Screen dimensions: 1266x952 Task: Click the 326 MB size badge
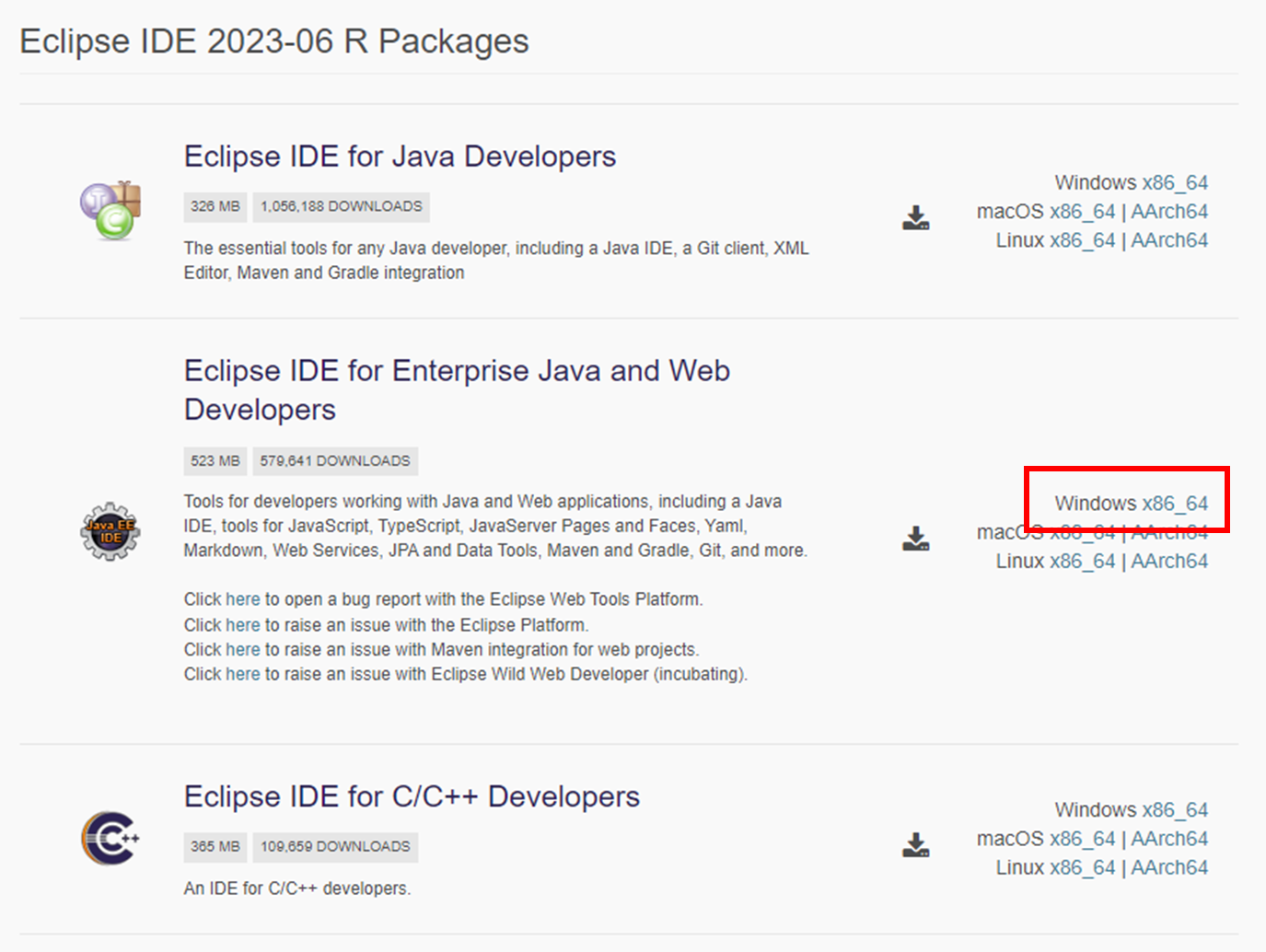(x=215, y=206)
